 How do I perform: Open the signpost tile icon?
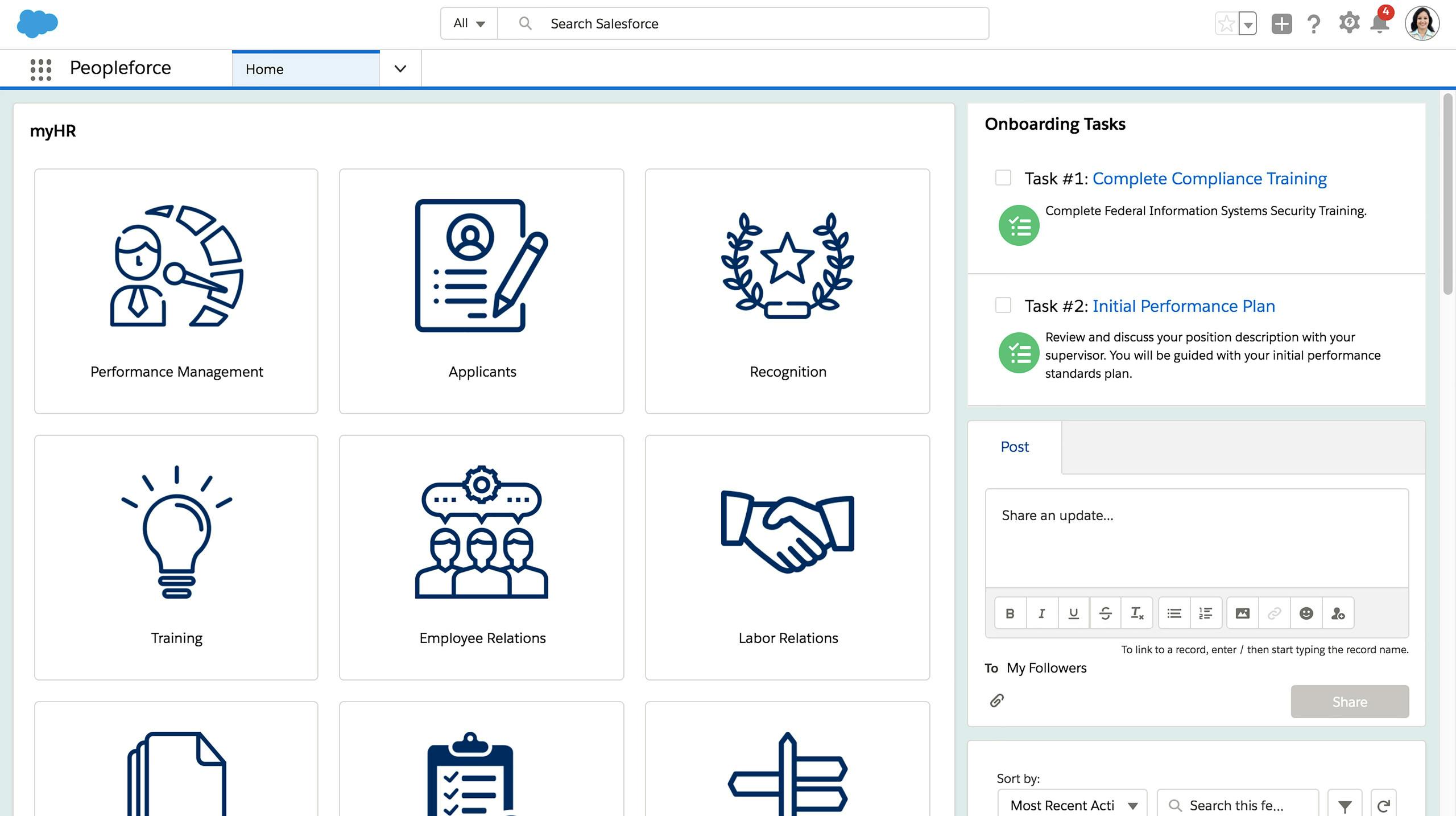pyautogui.click(x=788, y=774)
